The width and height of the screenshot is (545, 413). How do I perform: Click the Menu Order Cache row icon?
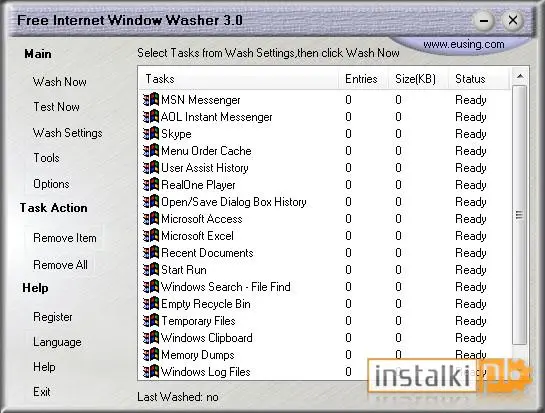151,151
